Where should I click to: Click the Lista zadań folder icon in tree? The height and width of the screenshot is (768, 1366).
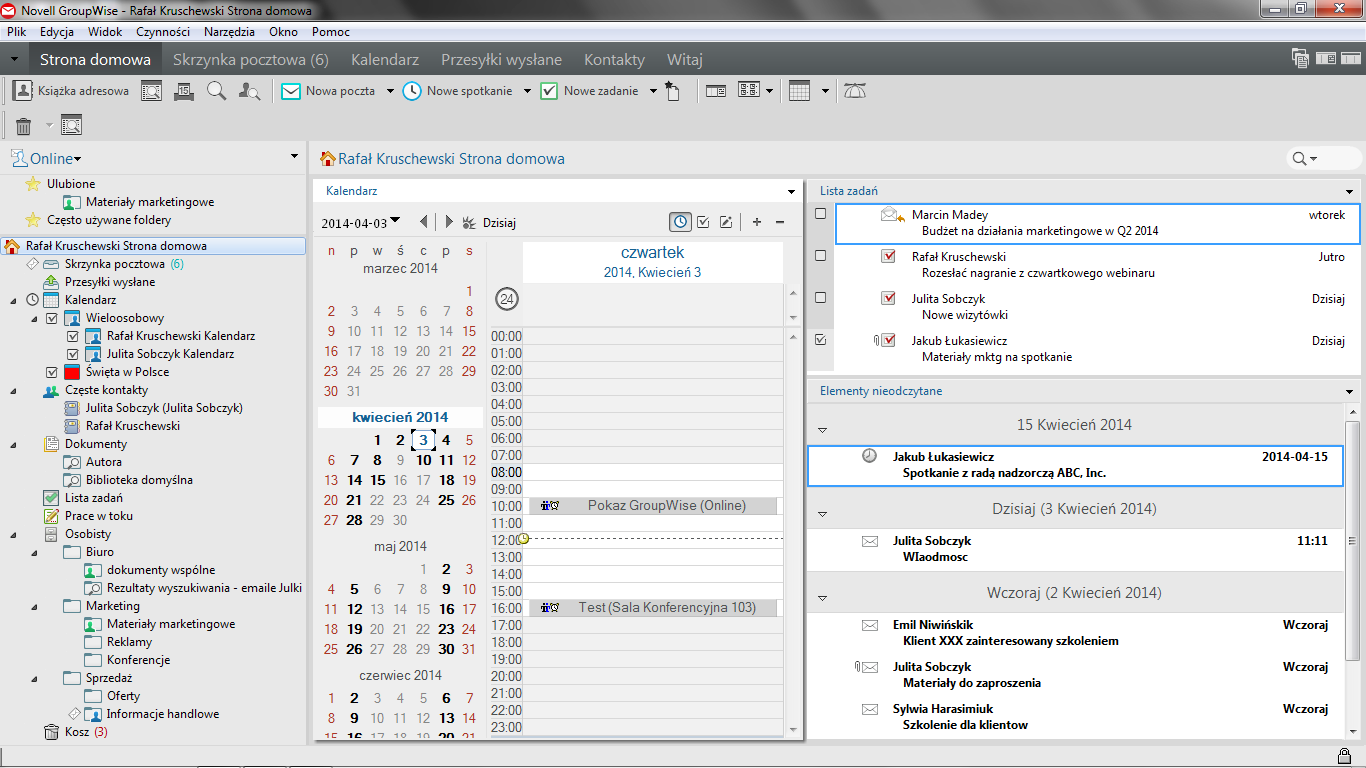point(52,498)
